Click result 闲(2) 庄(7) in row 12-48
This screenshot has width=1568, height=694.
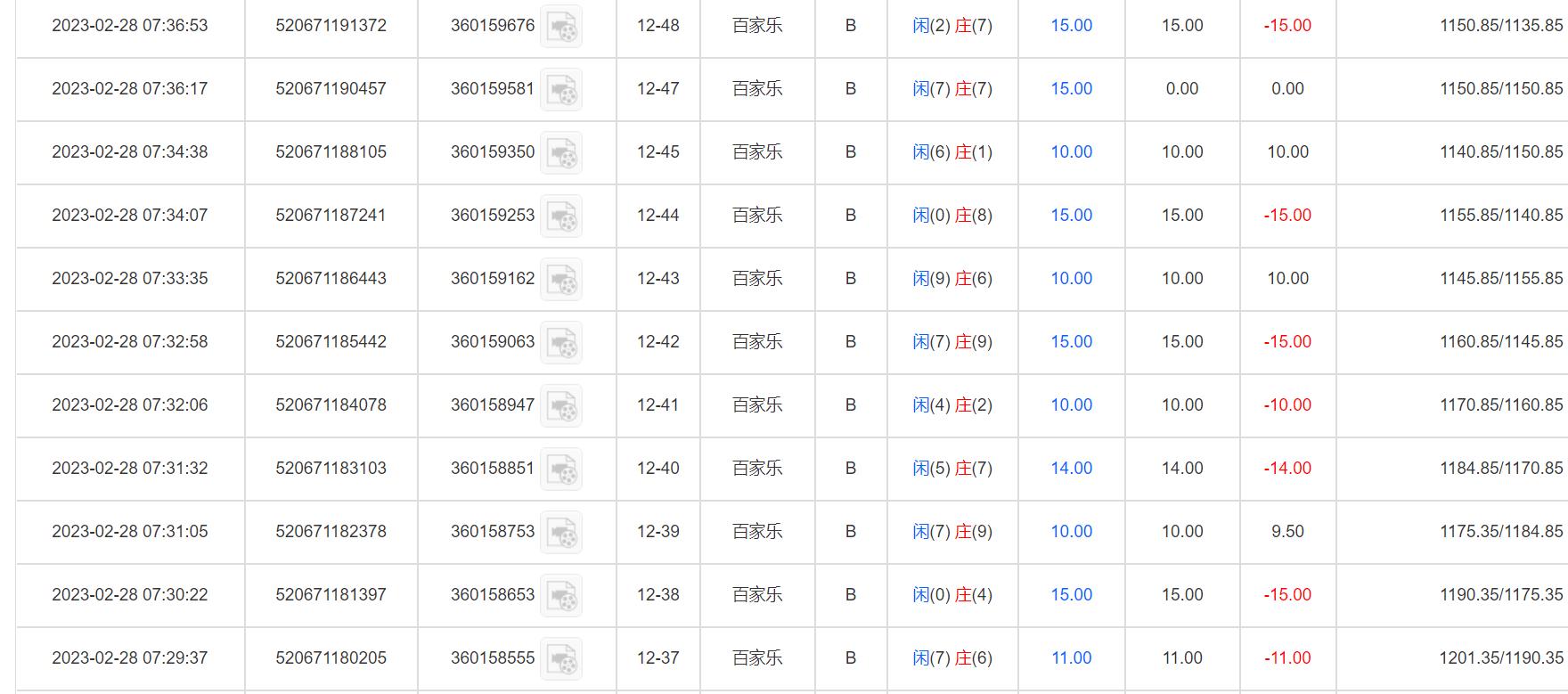point(952,26)
